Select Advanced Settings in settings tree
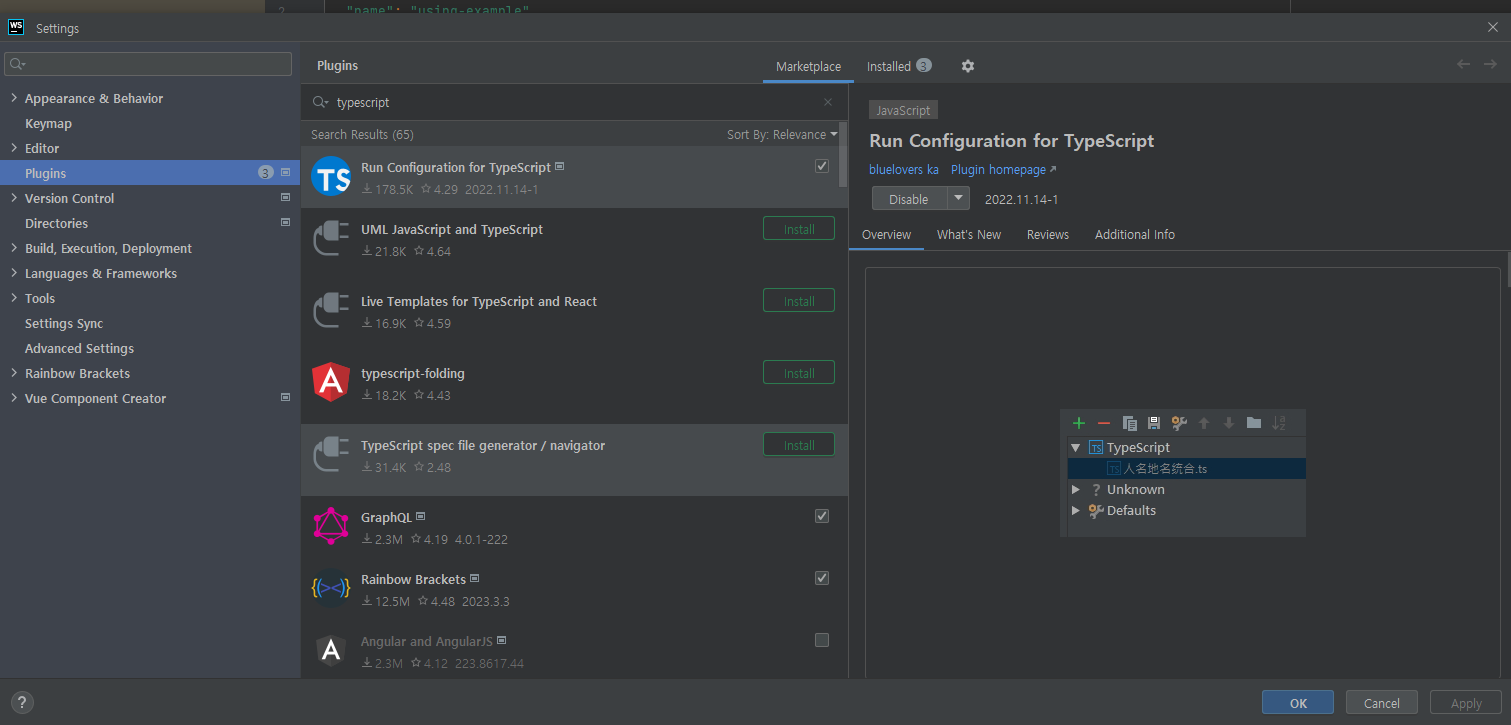The image size is (1511, 725). point(79,348)
